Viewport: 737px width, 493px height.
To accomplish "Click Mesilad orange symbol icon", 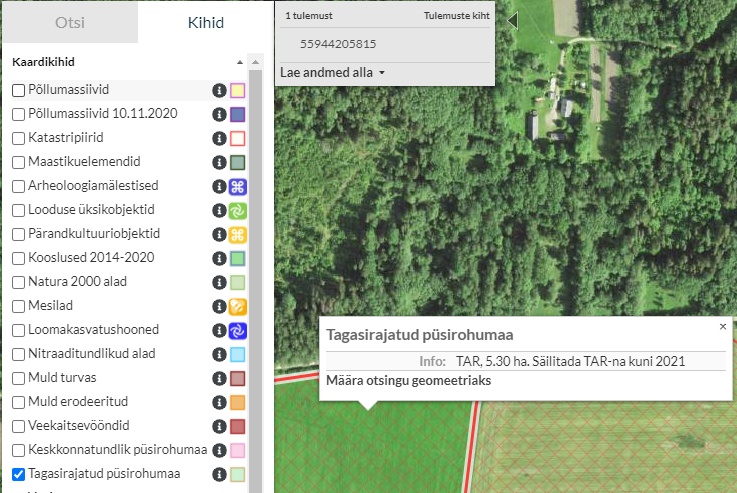I will point(237,306).
